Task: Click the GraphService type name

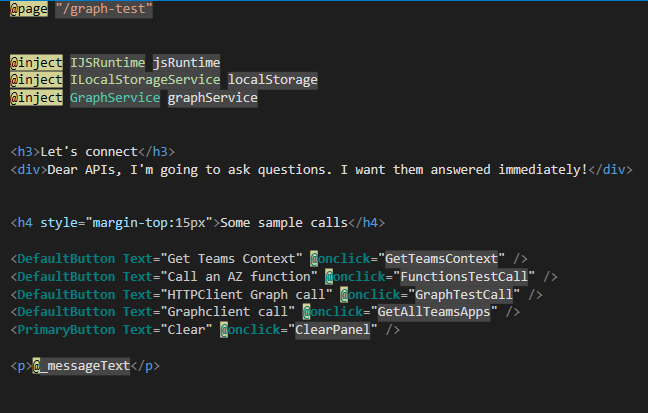Action: tap(115, 98)
